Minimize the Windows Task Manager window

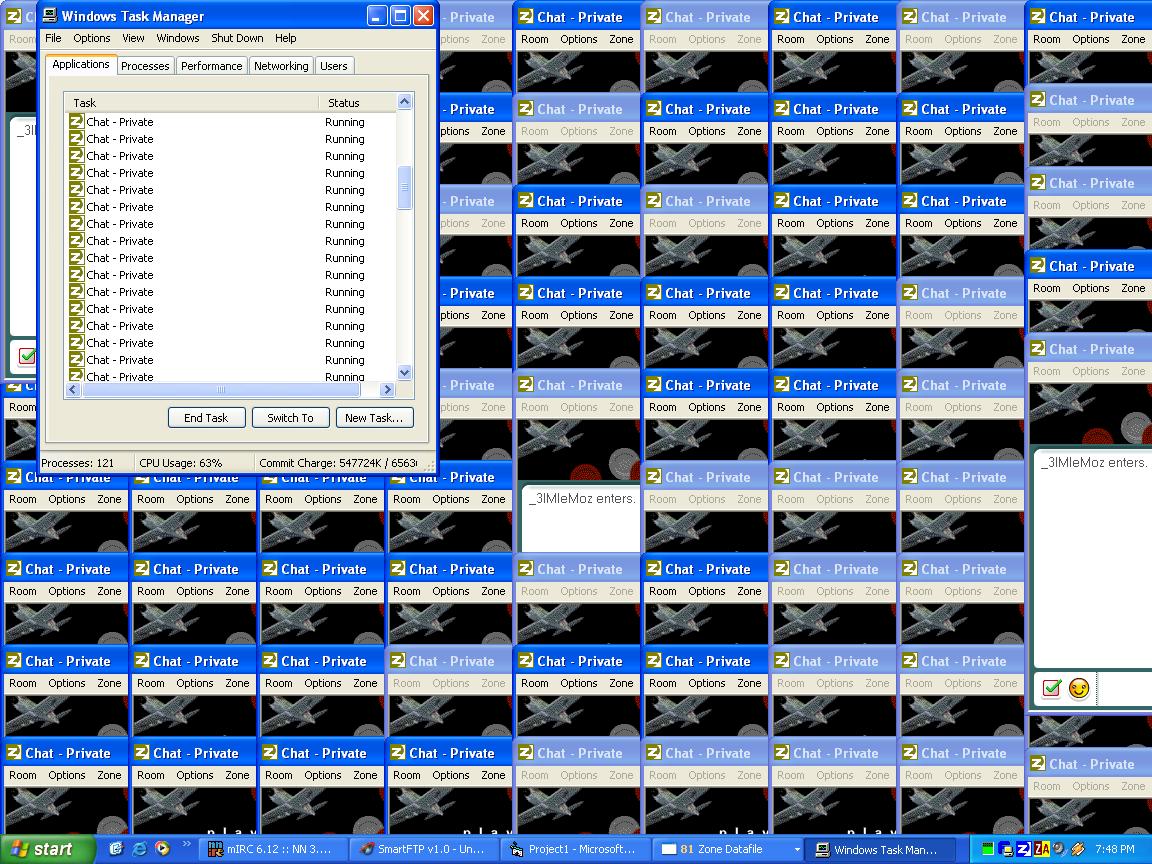(377, 15)
